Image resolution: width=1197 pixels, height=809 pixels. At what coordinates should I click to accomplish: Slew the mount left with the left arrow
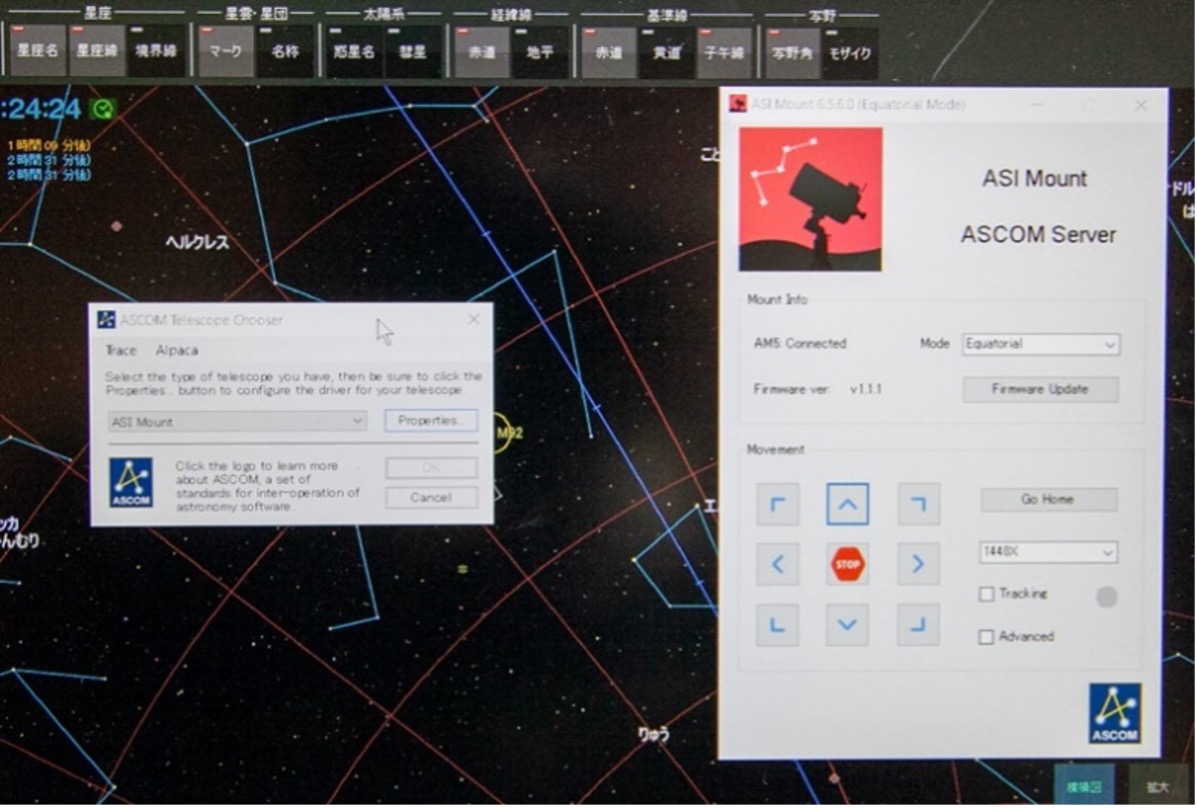tap(778, 564)
